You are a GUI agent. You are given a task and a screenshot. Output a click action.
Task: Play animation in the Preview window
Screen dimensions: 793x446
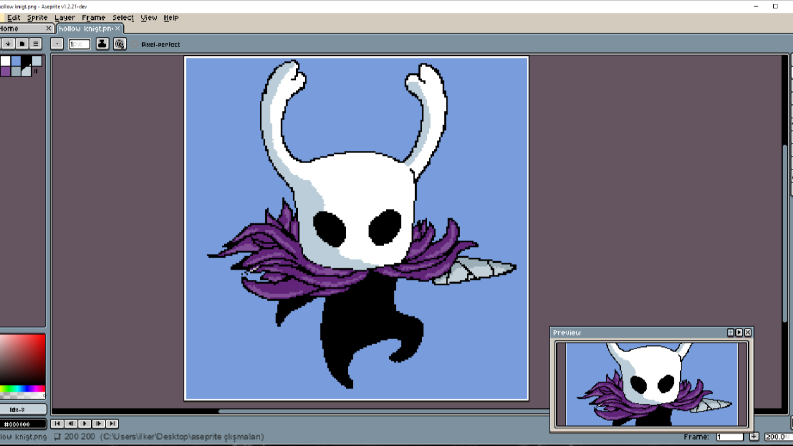click(739, 332)
